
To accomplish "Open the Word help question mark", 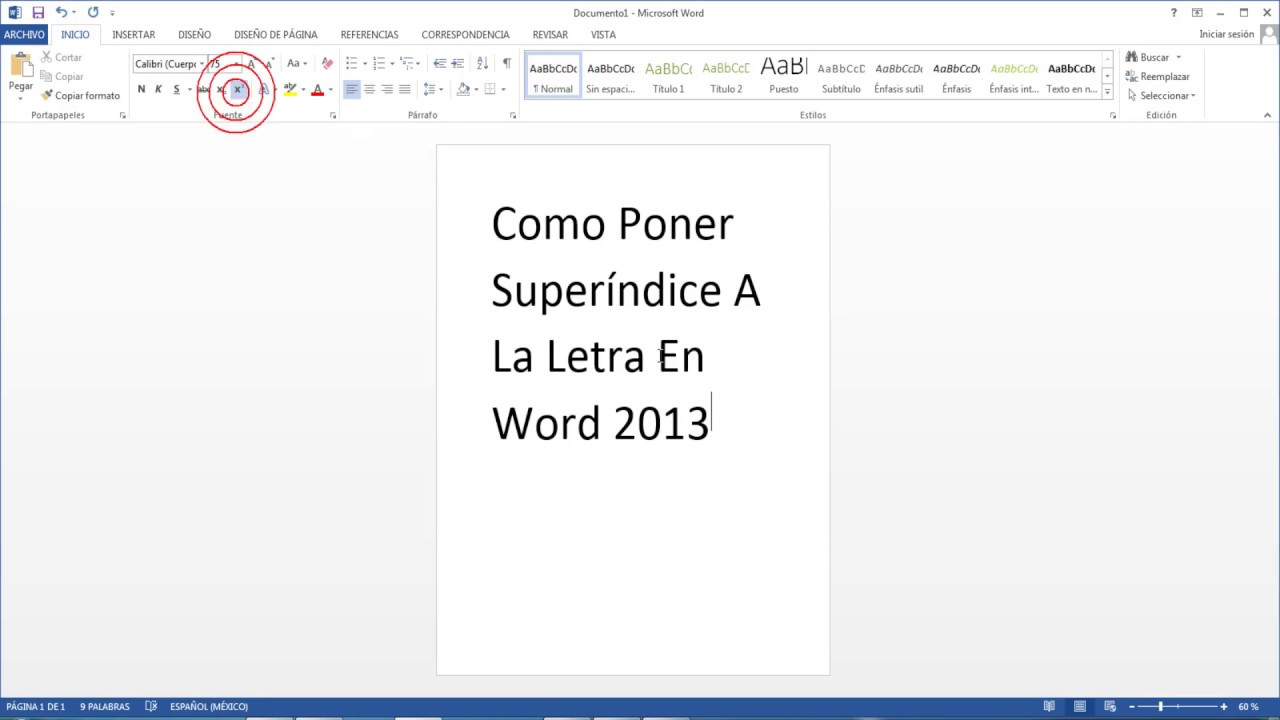I will coord(1174,13).
